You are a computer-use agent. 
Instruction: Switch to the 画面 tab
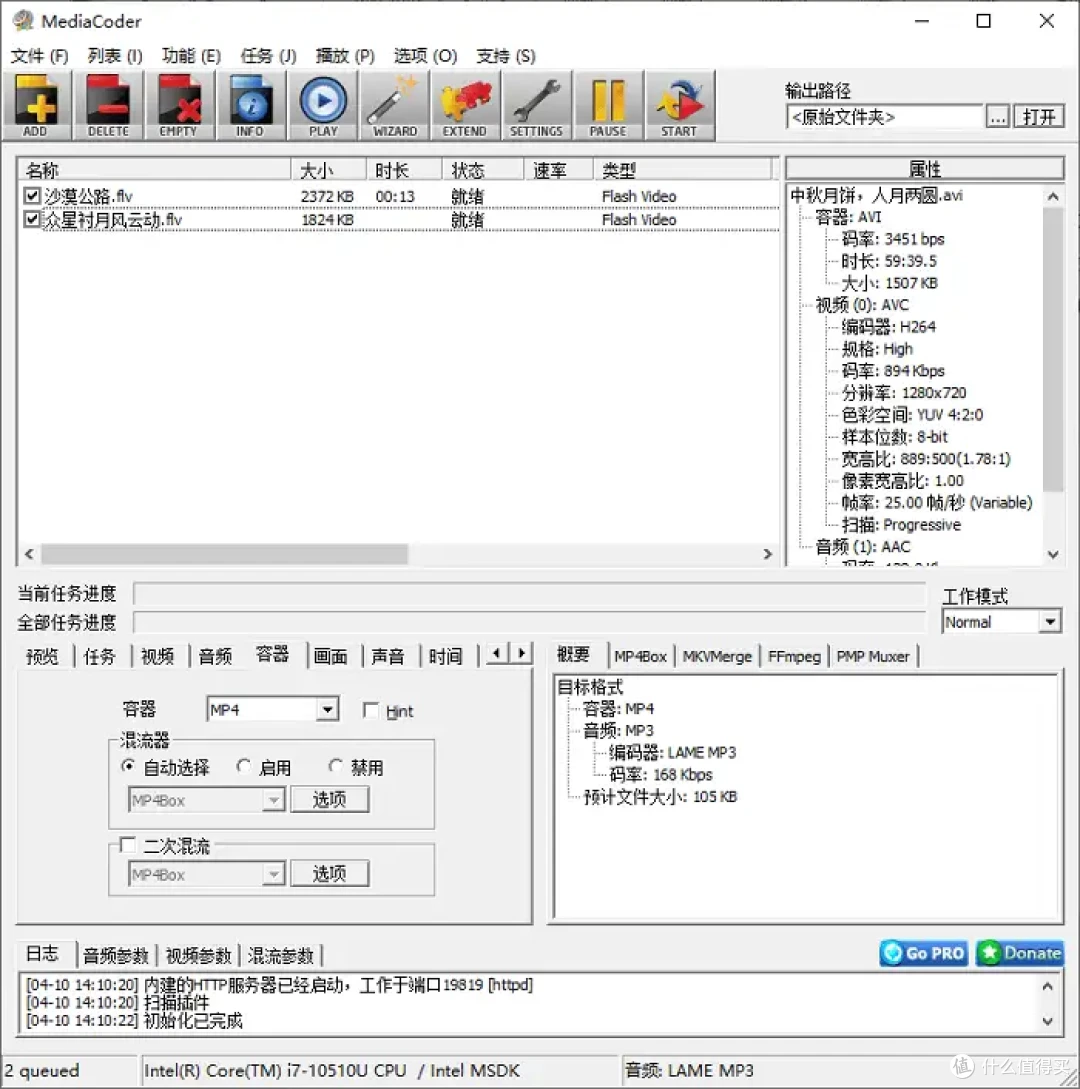331,656
